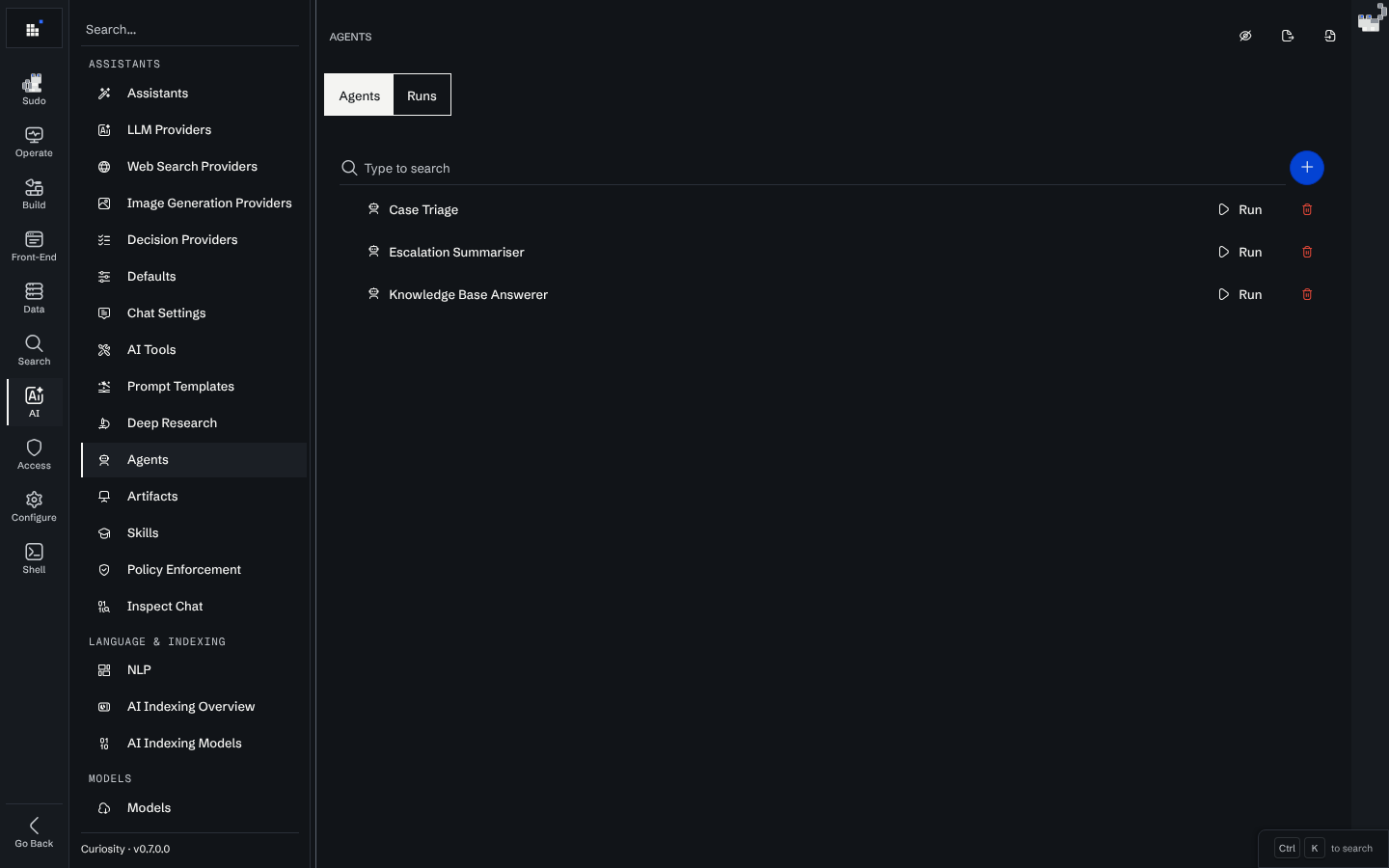Open the cat avatar profile icon

(x=1371, y=18)
